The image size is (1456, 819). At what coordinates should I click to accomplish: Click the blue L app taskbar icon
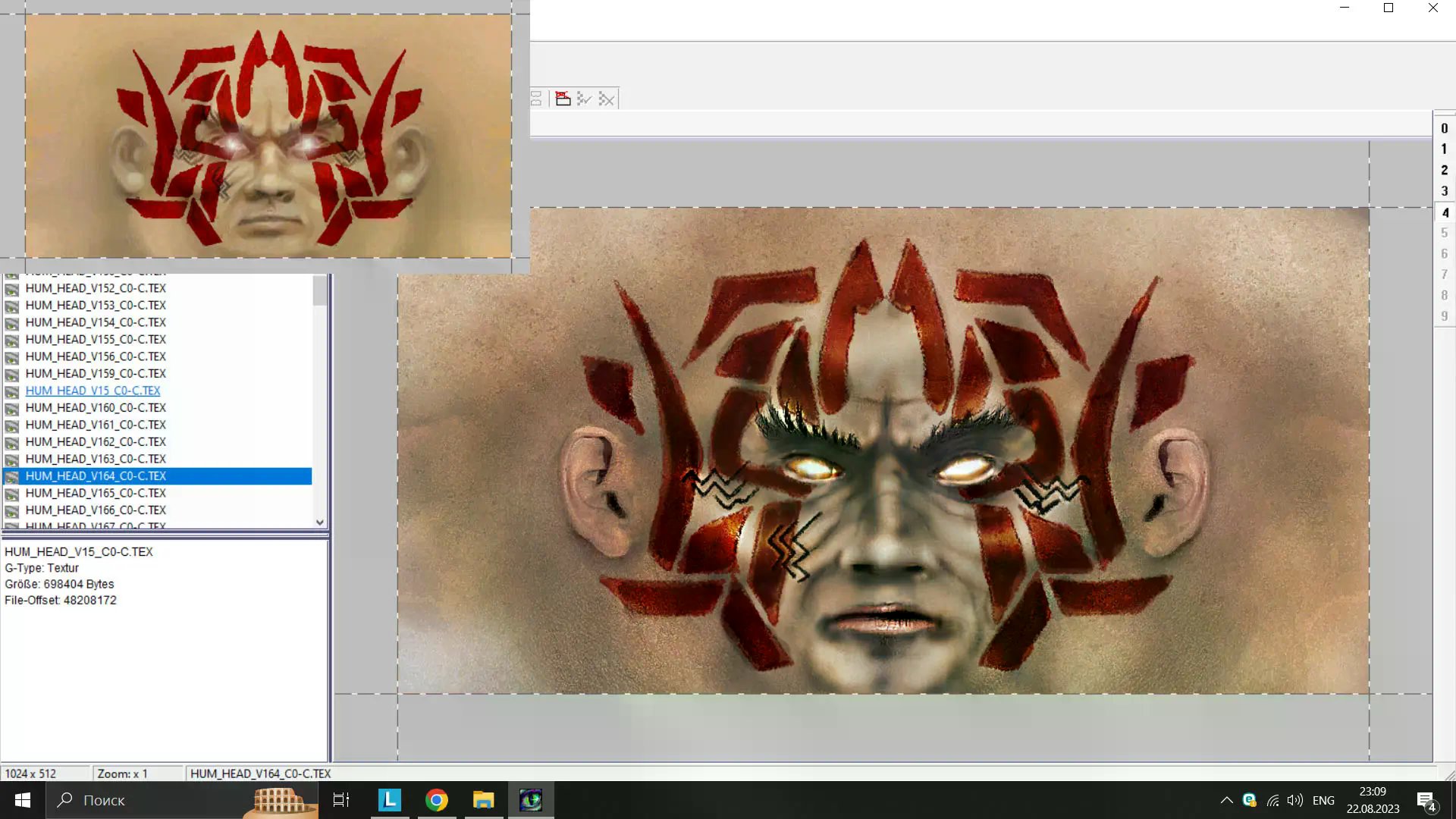click(389, 800)
